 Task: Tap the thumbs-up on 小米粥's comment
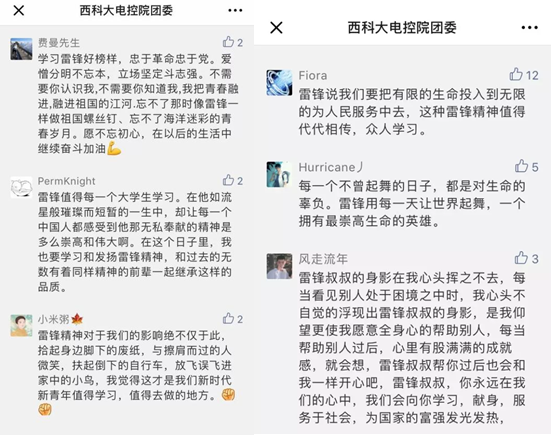[x=228, y=319]
